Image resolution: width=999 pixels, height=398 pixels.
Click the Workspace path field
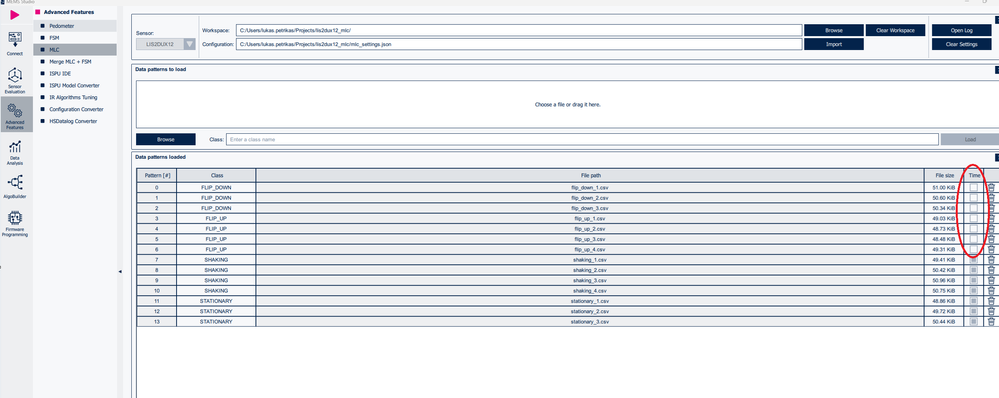click(519, 31)
